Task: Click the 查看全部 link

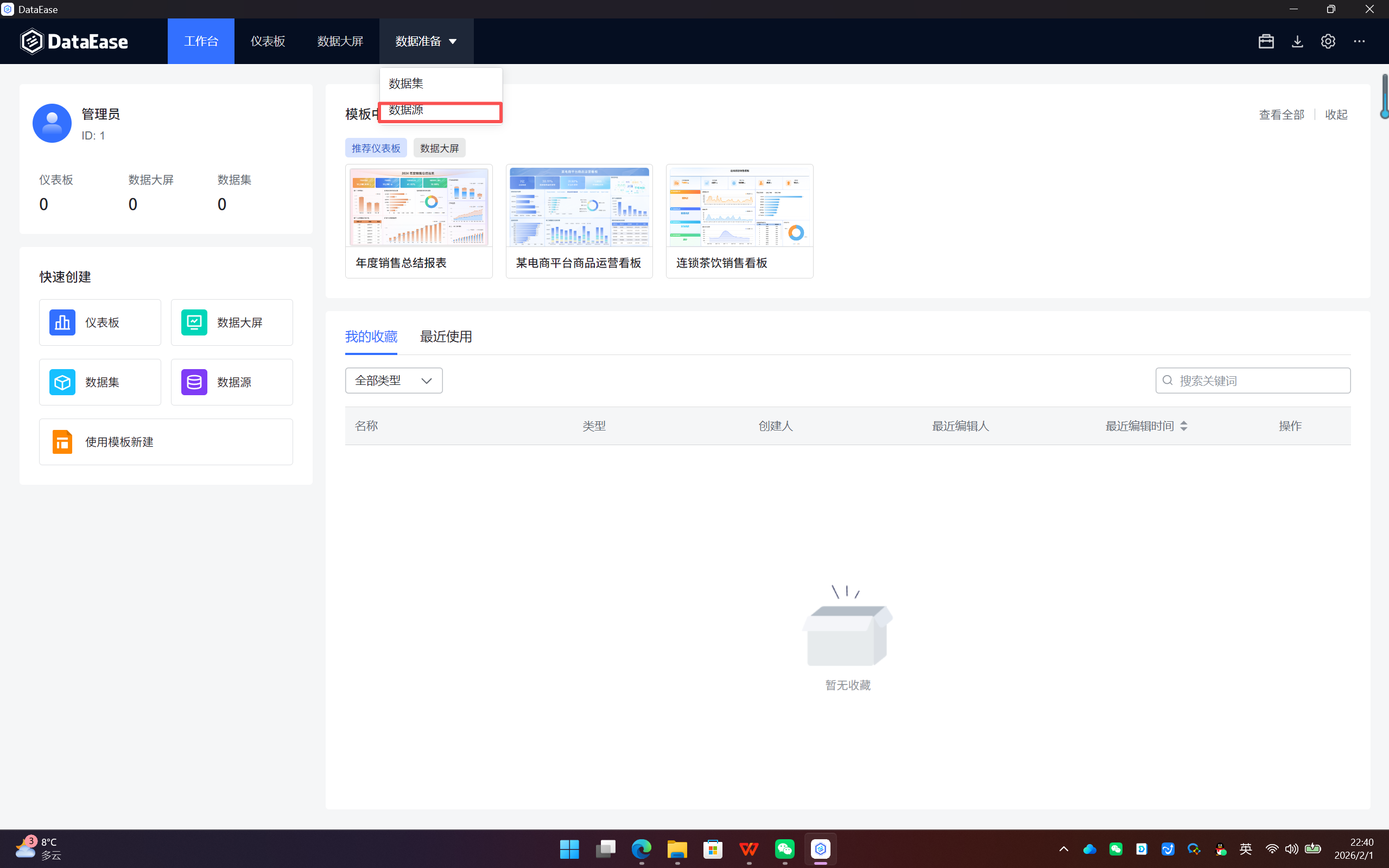Action: [1281, 114]
